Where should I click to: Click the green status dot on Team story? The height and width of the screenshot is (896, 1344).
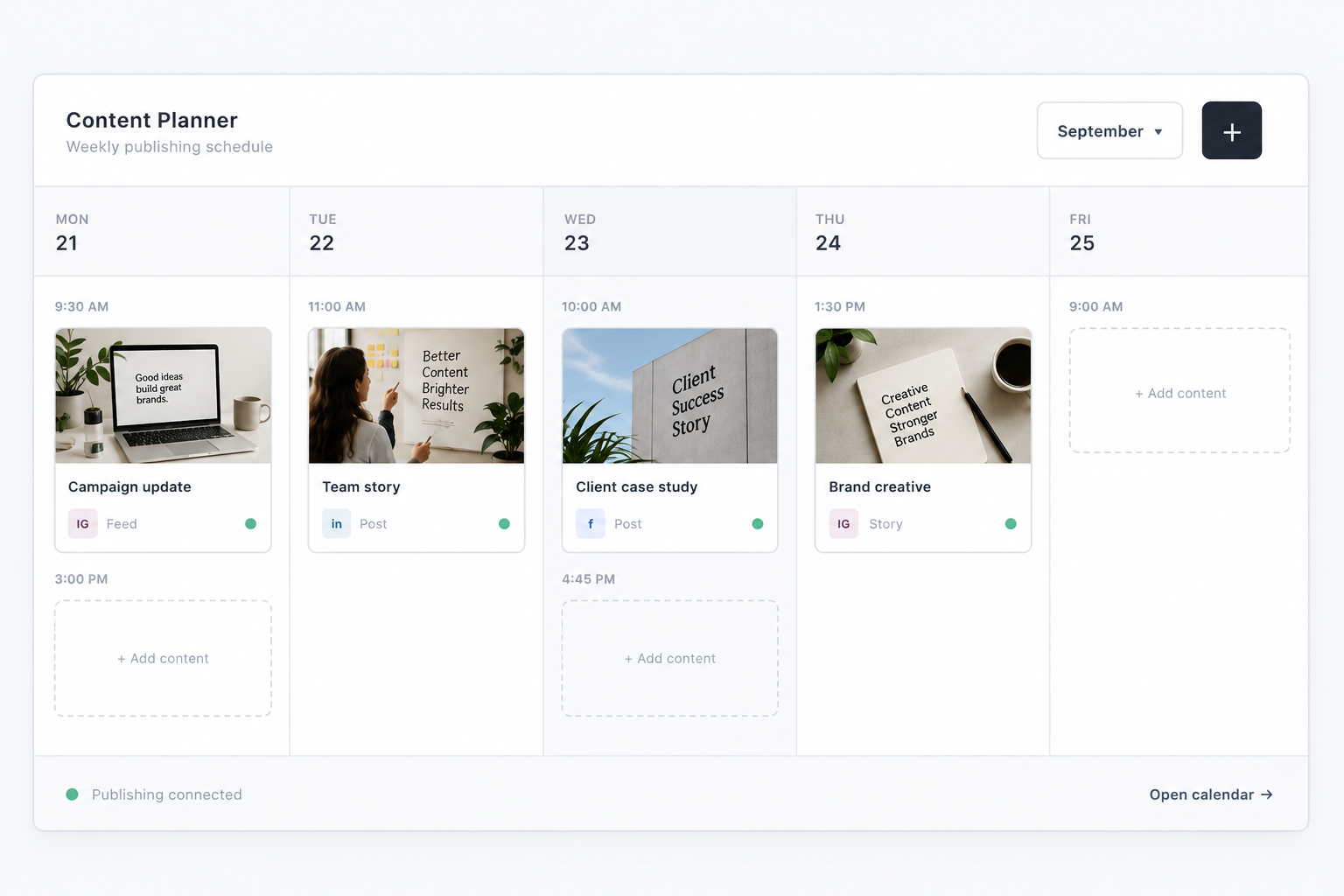(504, 523)
